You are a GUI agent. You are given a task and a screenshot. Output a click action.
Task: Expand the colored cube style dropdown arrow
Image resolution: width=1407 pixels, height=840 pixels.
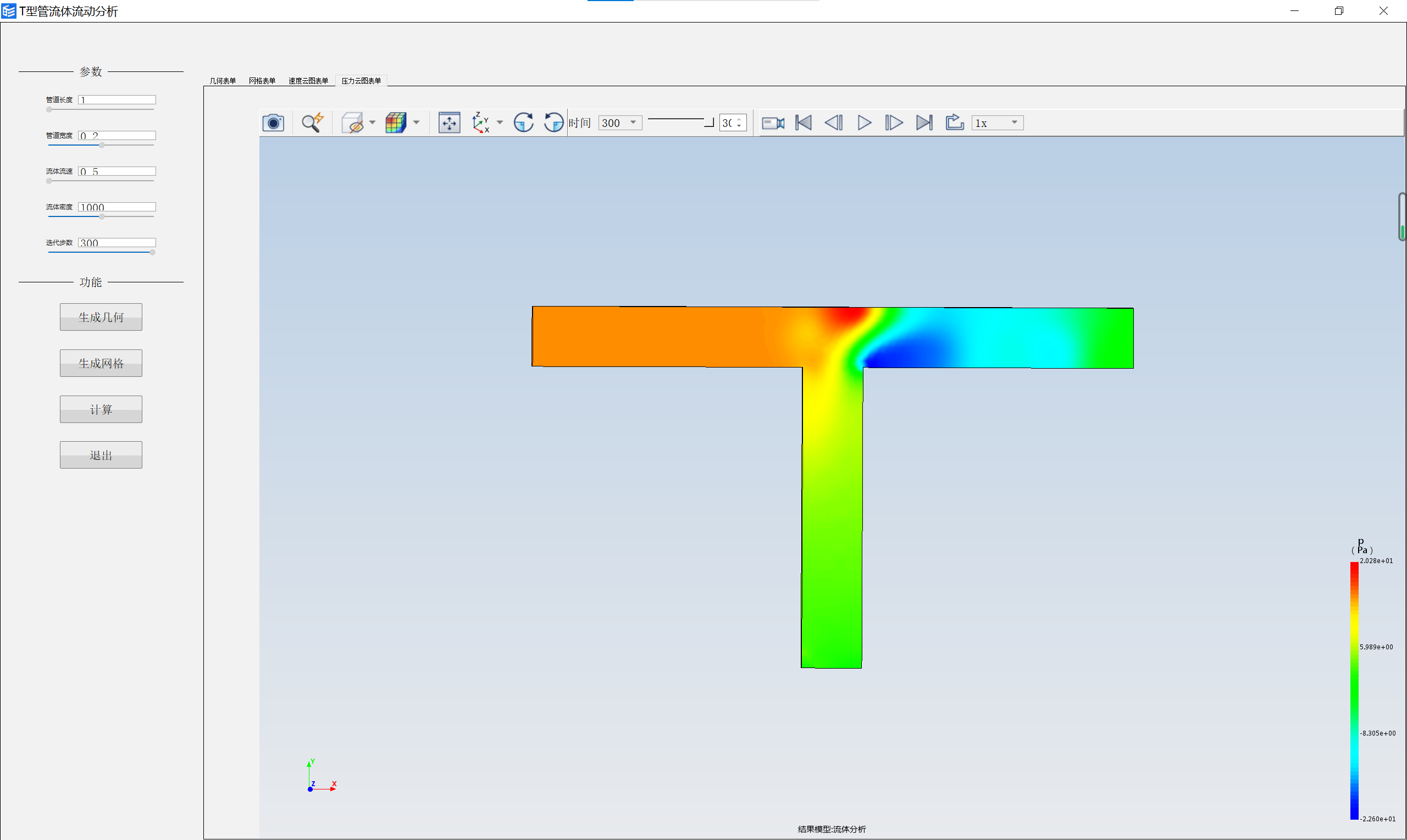[x=416, y=123]
